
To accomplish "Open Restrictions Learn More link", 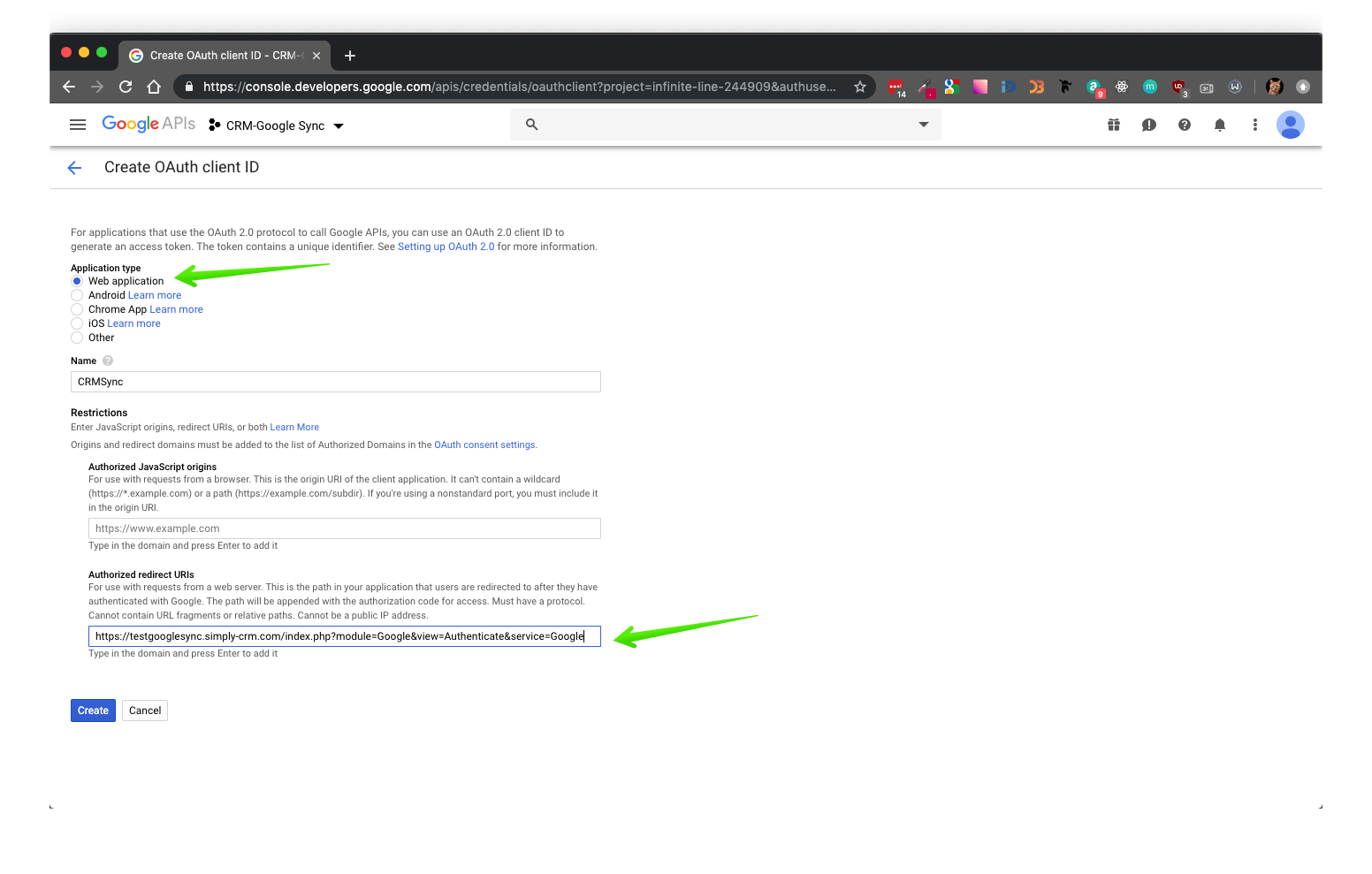I will [x=294, y=427].
